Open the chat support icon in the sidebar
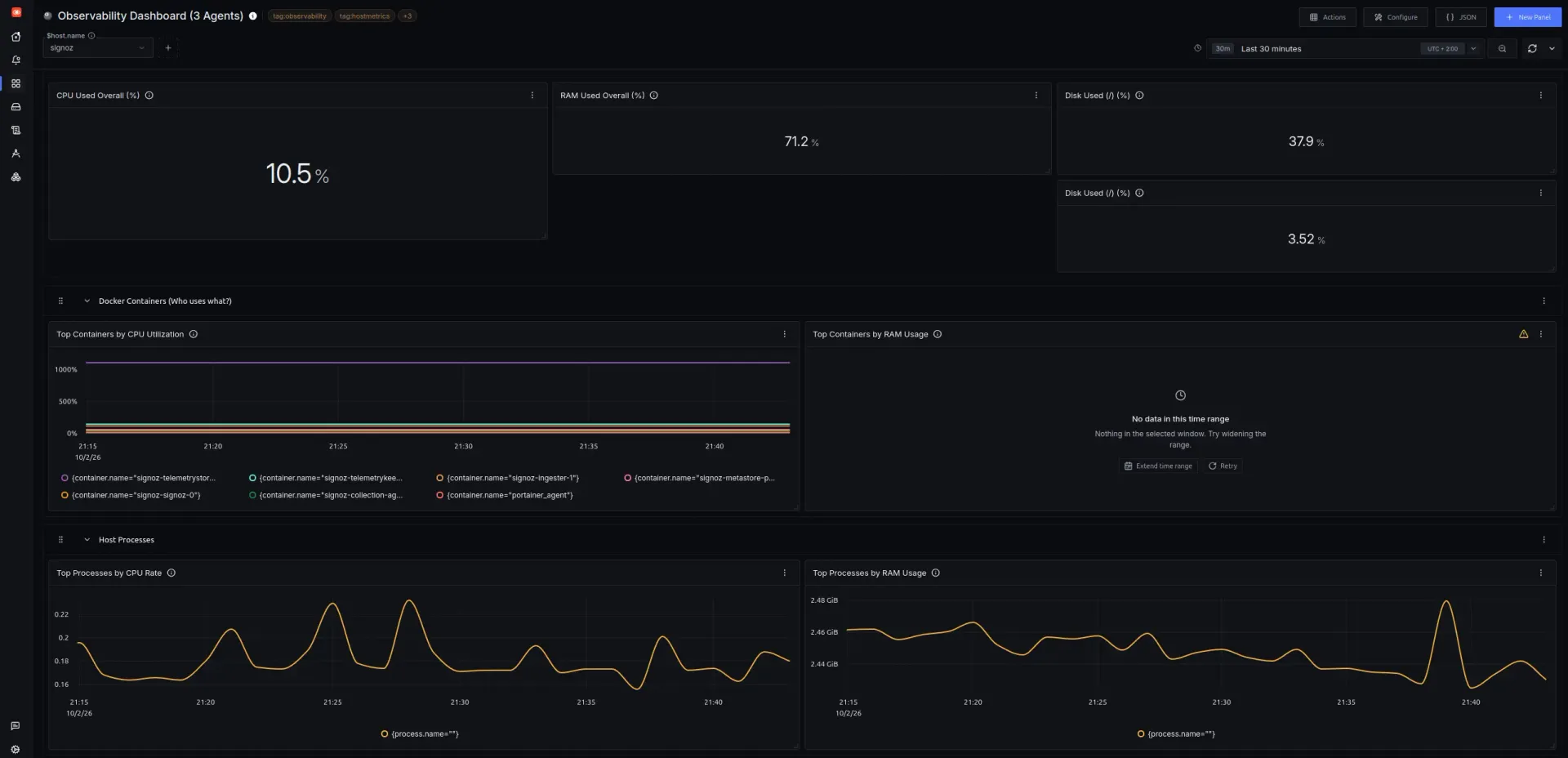The width and height of the screenshot is (1568, 758). 16,725
